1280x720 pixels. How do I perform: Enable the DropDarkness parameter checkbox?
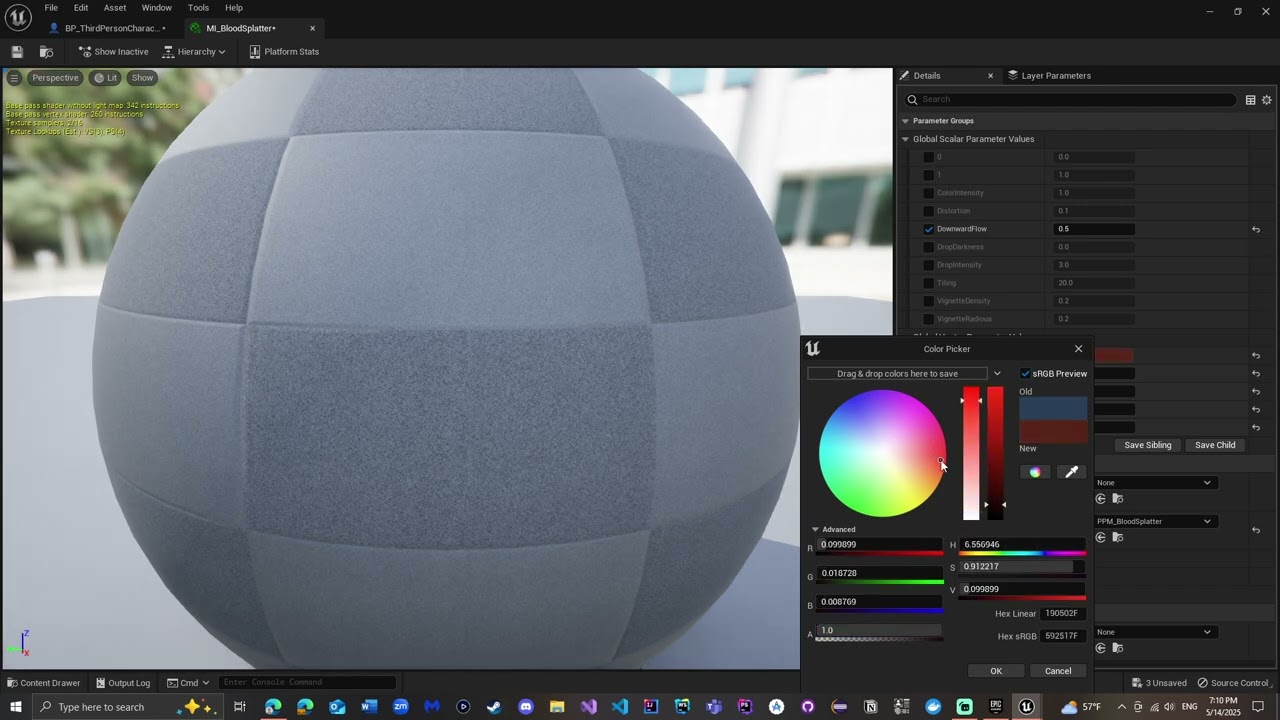tap(928, 247)
